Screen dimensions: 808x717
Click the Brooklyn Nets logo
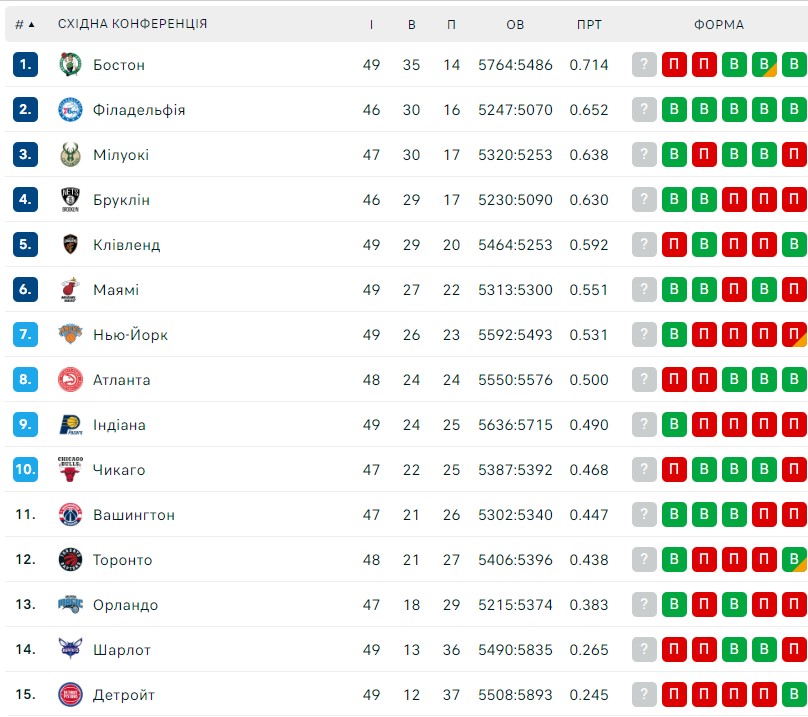pos(70,199)
